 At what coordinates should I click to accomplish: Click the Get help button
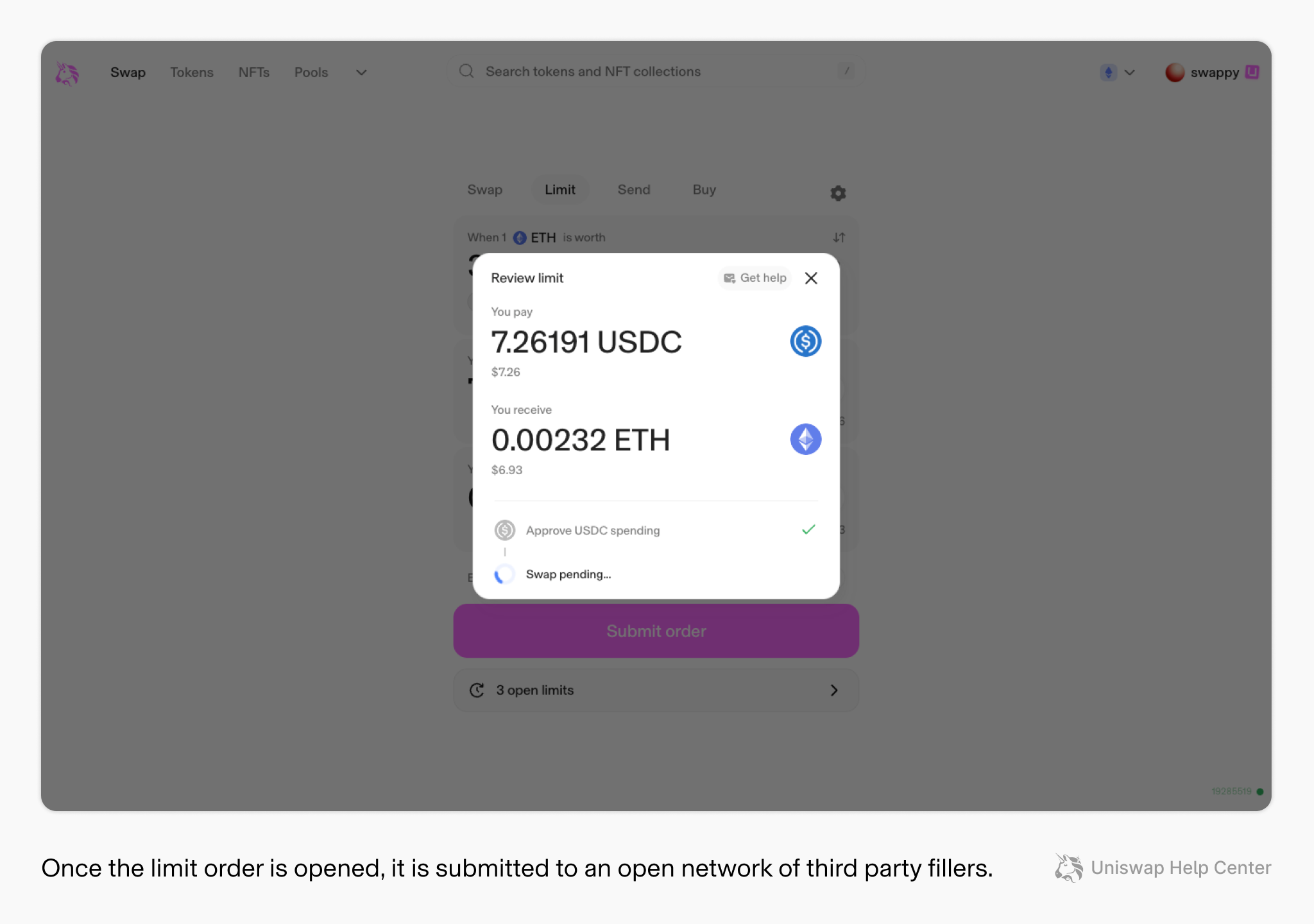(755, 278)
